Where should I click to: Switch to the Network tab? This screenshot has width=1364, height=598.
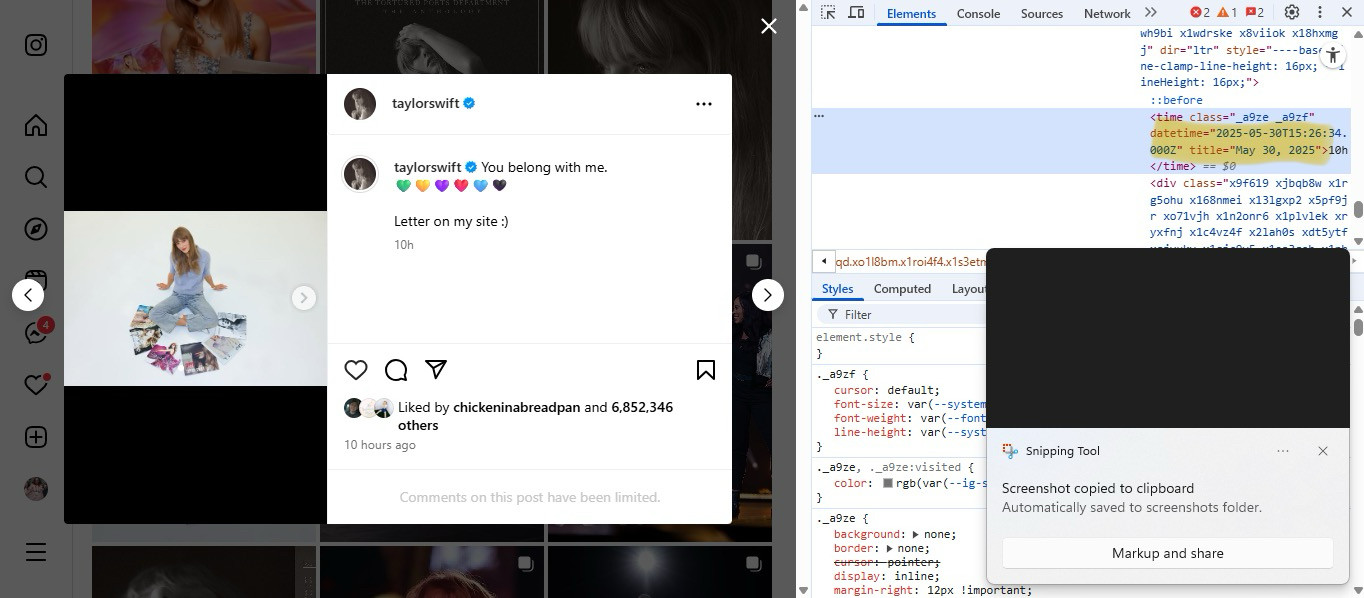point(1107,14)
